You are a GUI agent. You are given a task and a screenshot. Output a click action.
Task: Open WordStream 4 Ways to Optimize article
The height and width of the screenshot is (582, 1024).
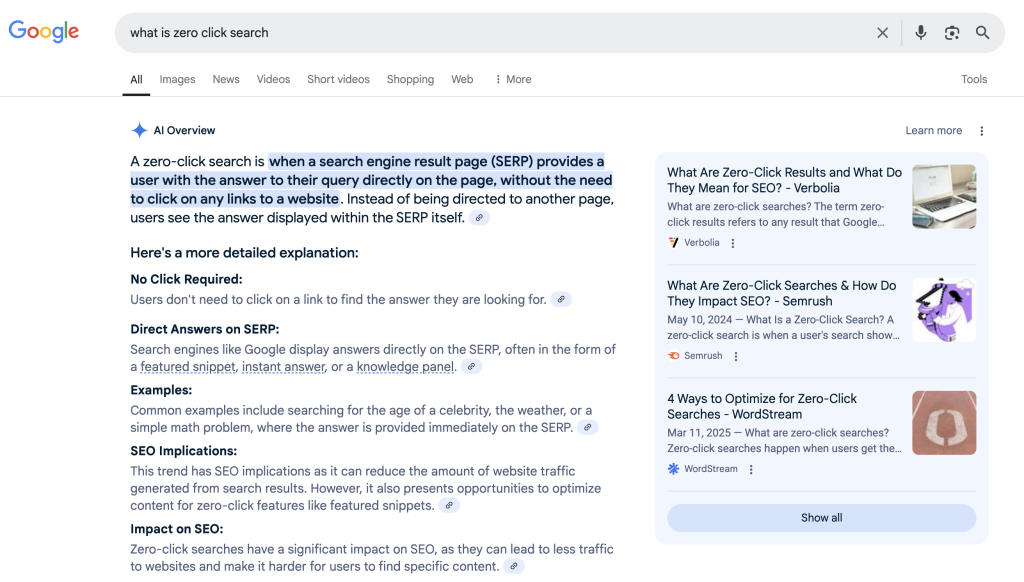[762, 406]
